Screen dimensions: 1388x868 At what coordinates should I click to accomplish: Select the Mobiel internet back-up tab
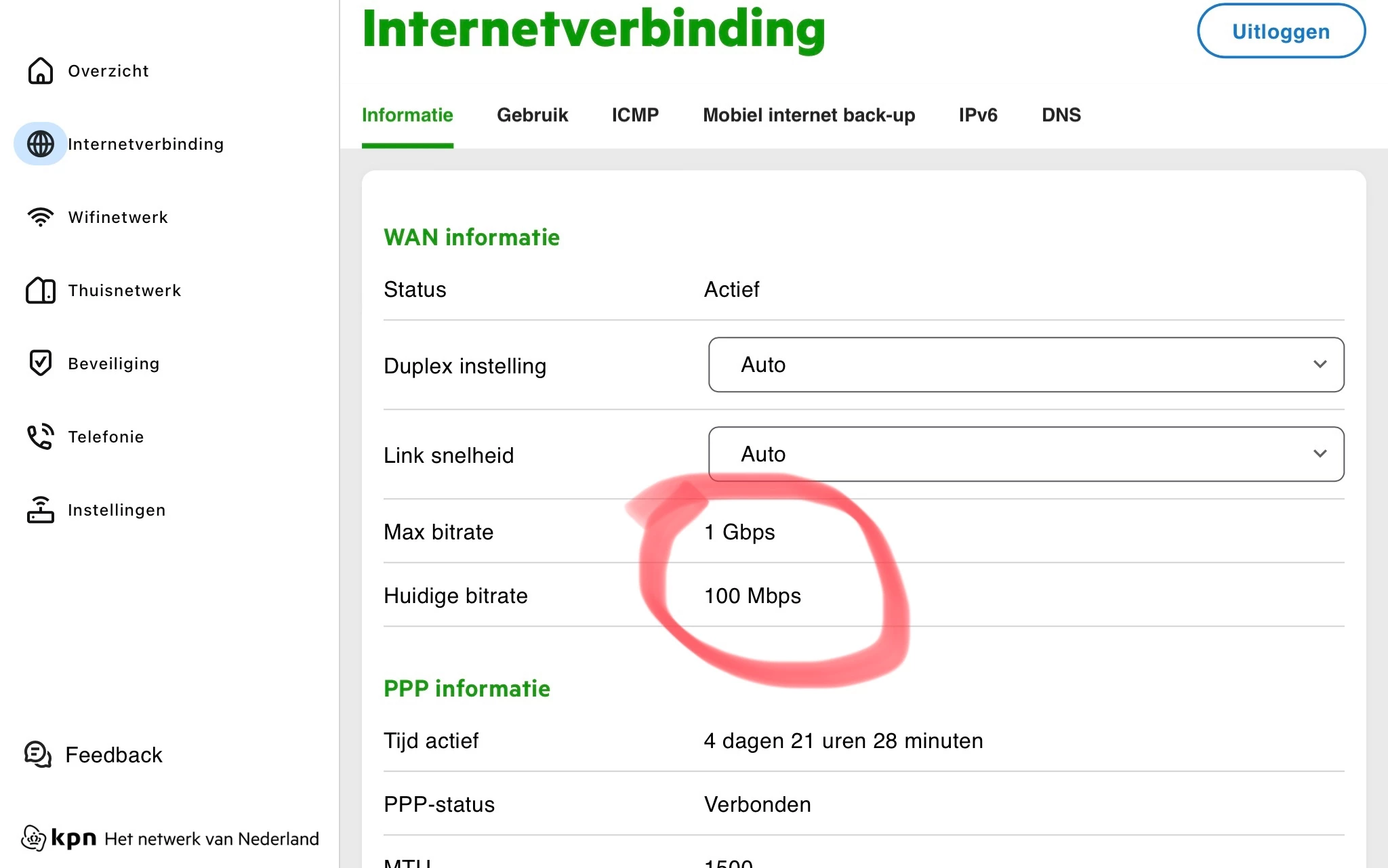pyautogui.click(x=809, y=115)
